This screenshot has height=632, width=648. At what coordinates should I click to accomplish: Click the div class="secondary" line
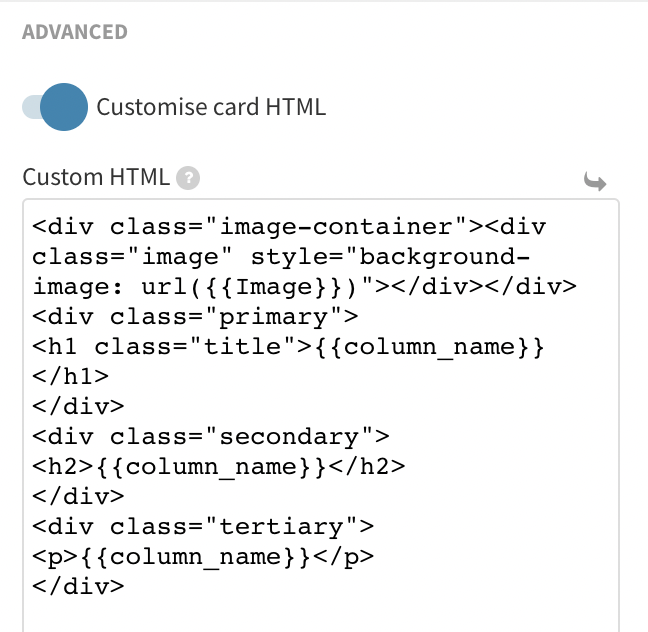coord(210,436)
